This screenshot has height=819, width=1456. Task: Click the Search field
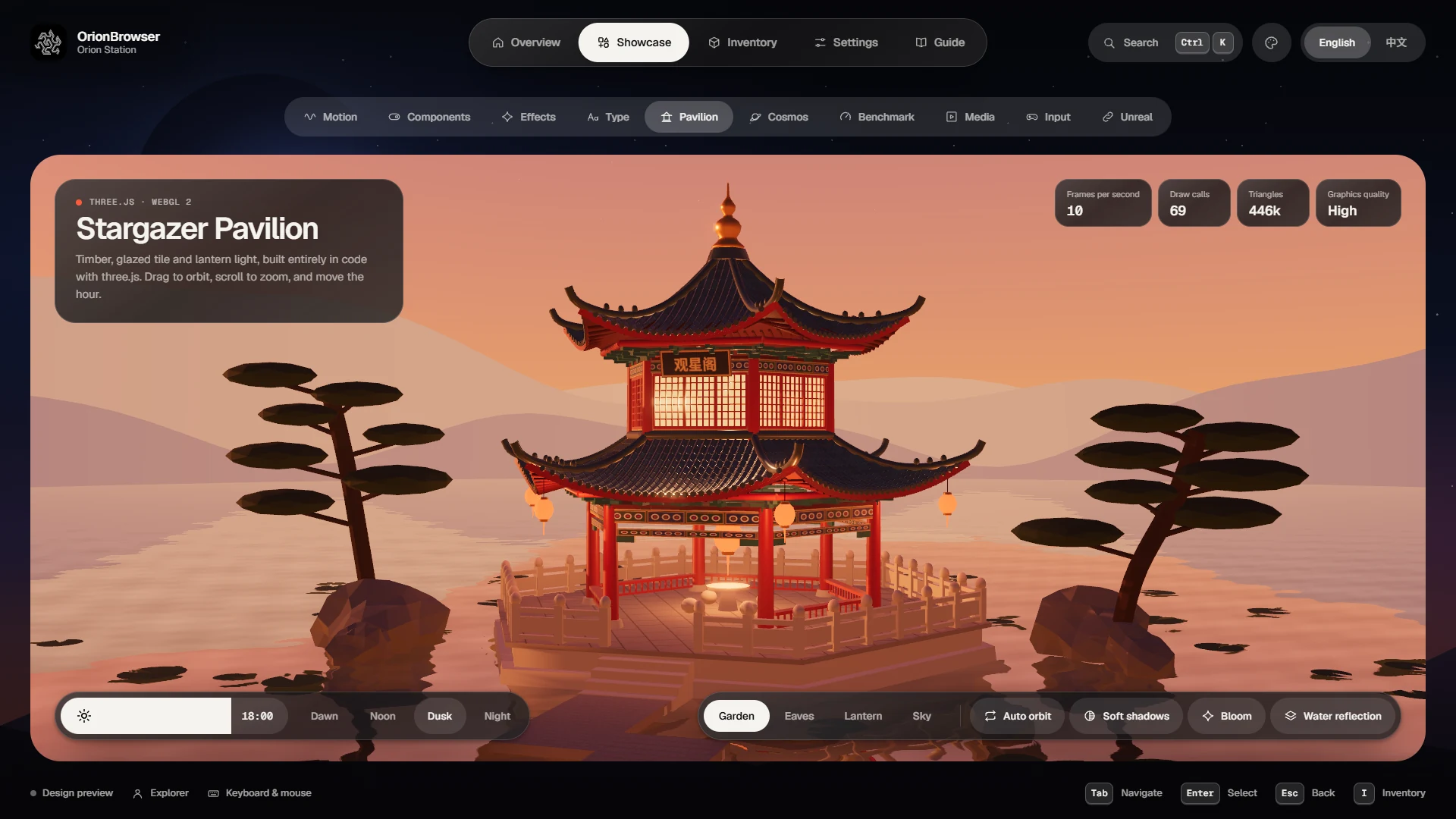1166,42
